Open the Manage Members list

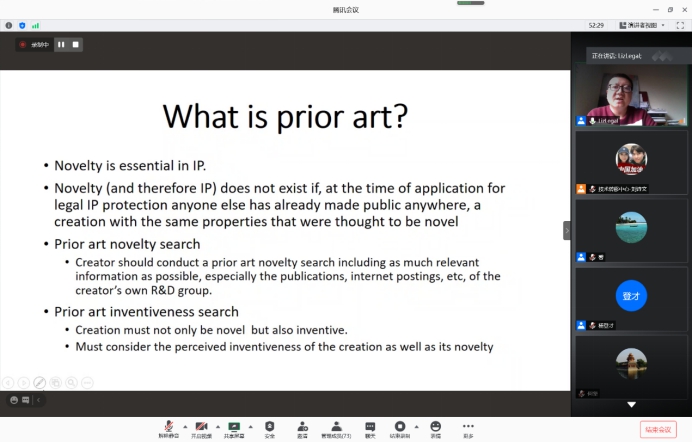(336, 427)
